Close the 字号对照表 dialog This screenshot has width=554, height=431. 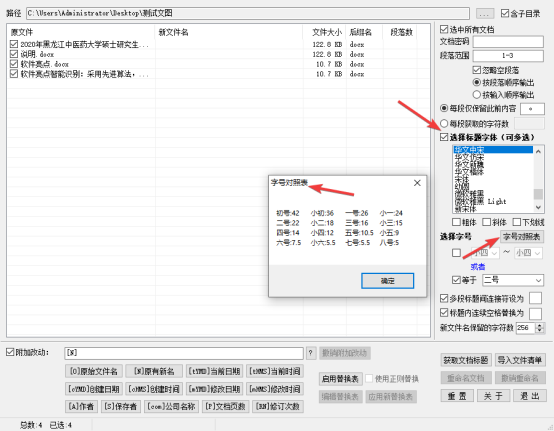click(417, 183)
